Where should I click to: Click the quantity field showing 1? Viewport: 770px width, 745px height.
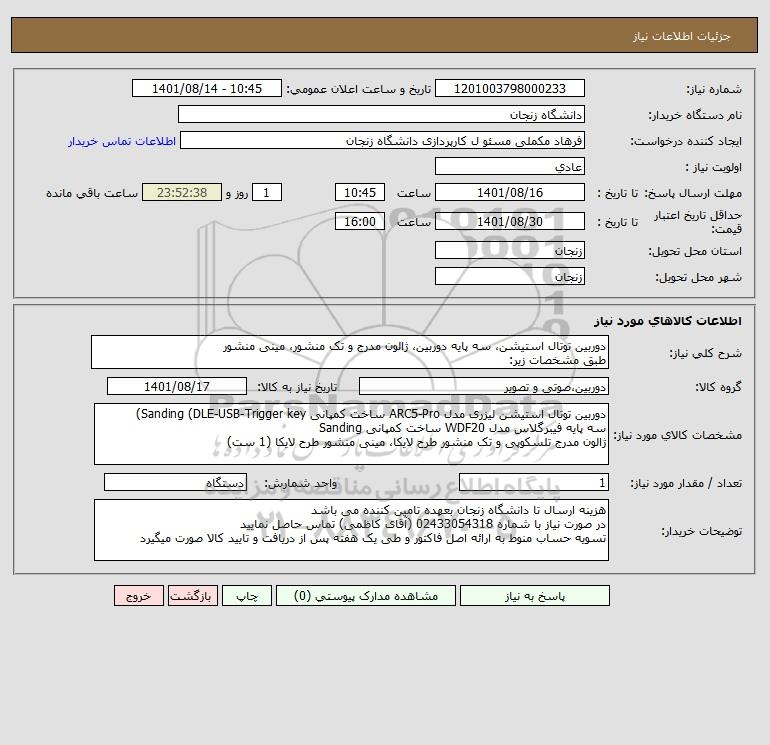pos(534,483)
